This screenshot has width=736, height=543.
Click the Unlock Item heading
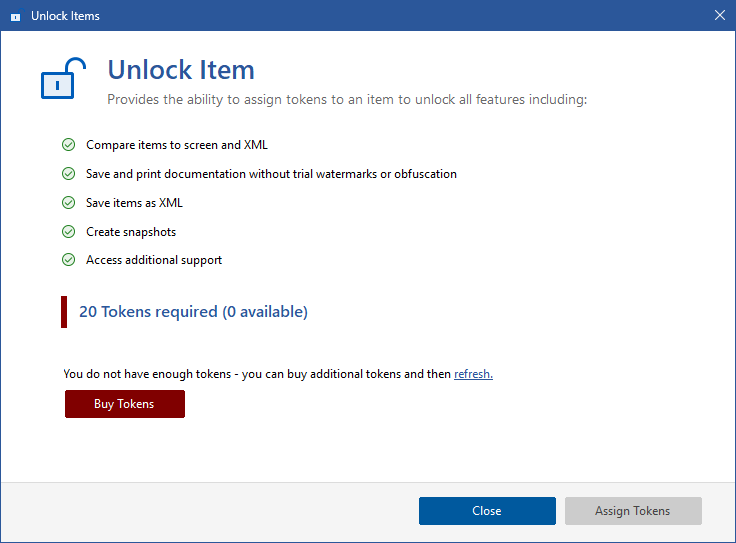pos(181,70)
